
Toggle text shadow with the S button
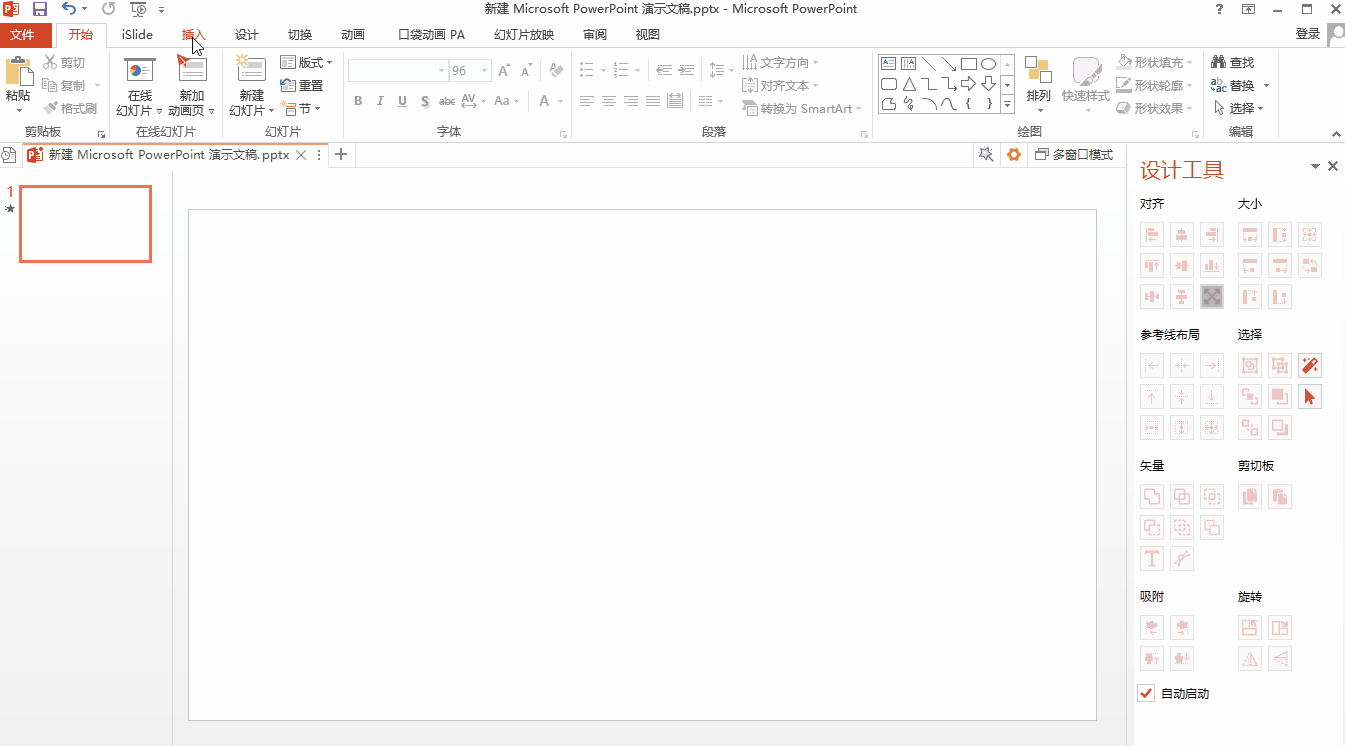(x=425, y=101)
